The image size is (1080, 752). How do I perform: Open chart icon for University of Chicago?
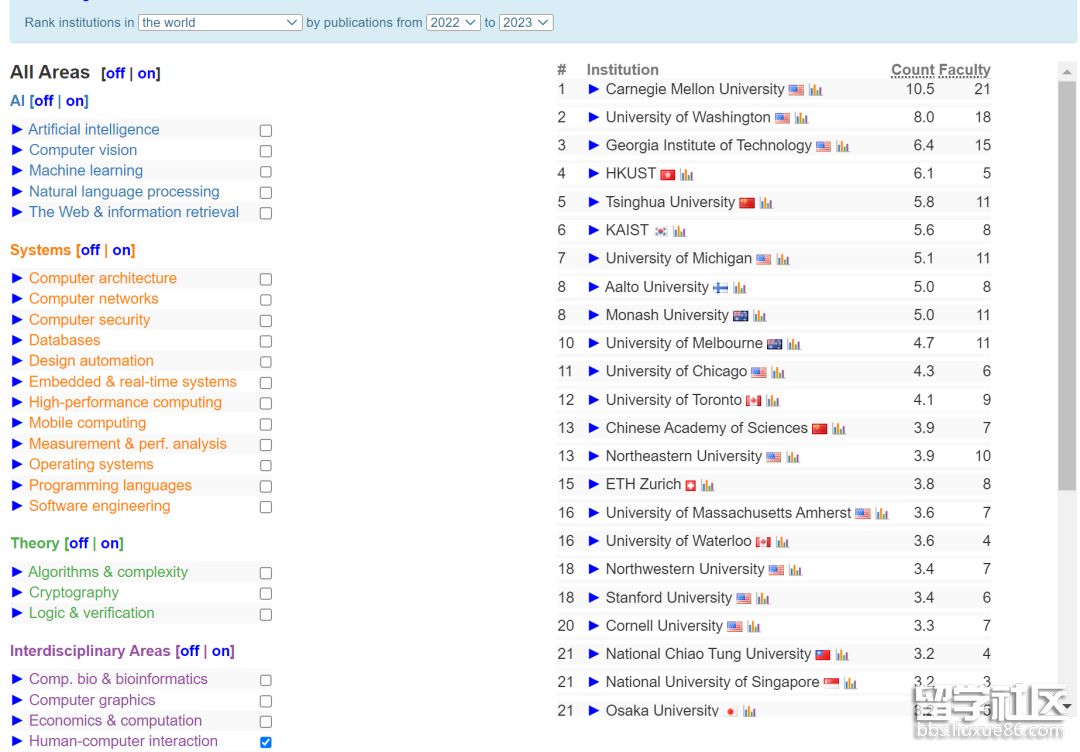(x=778, y=373)
